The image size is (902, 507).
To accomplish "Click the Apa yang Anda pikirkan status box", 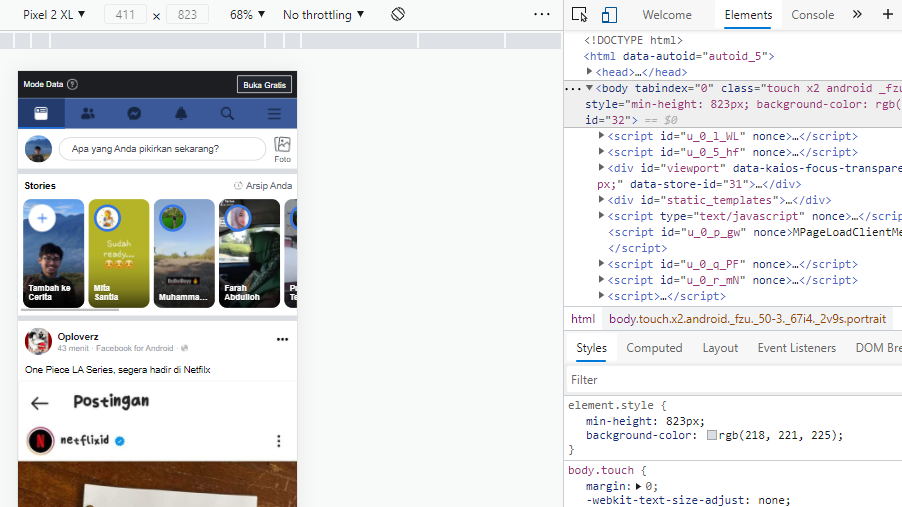I will [162, 149].
